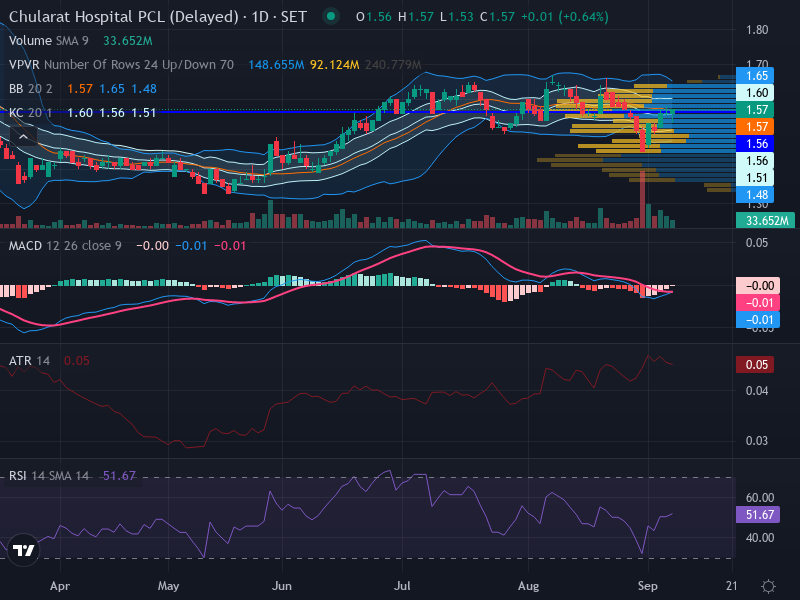Select the Volume SMA 9 indicator label
This screenshot has width=800, height=600.
48,41
